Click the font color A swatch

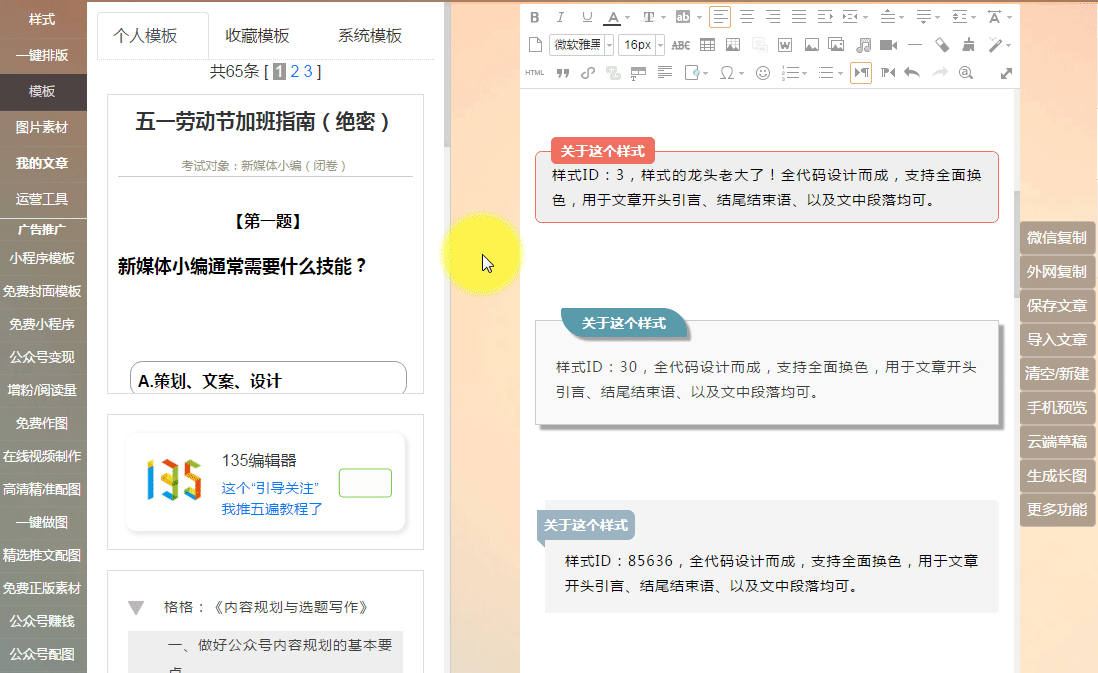pos(613,18)
